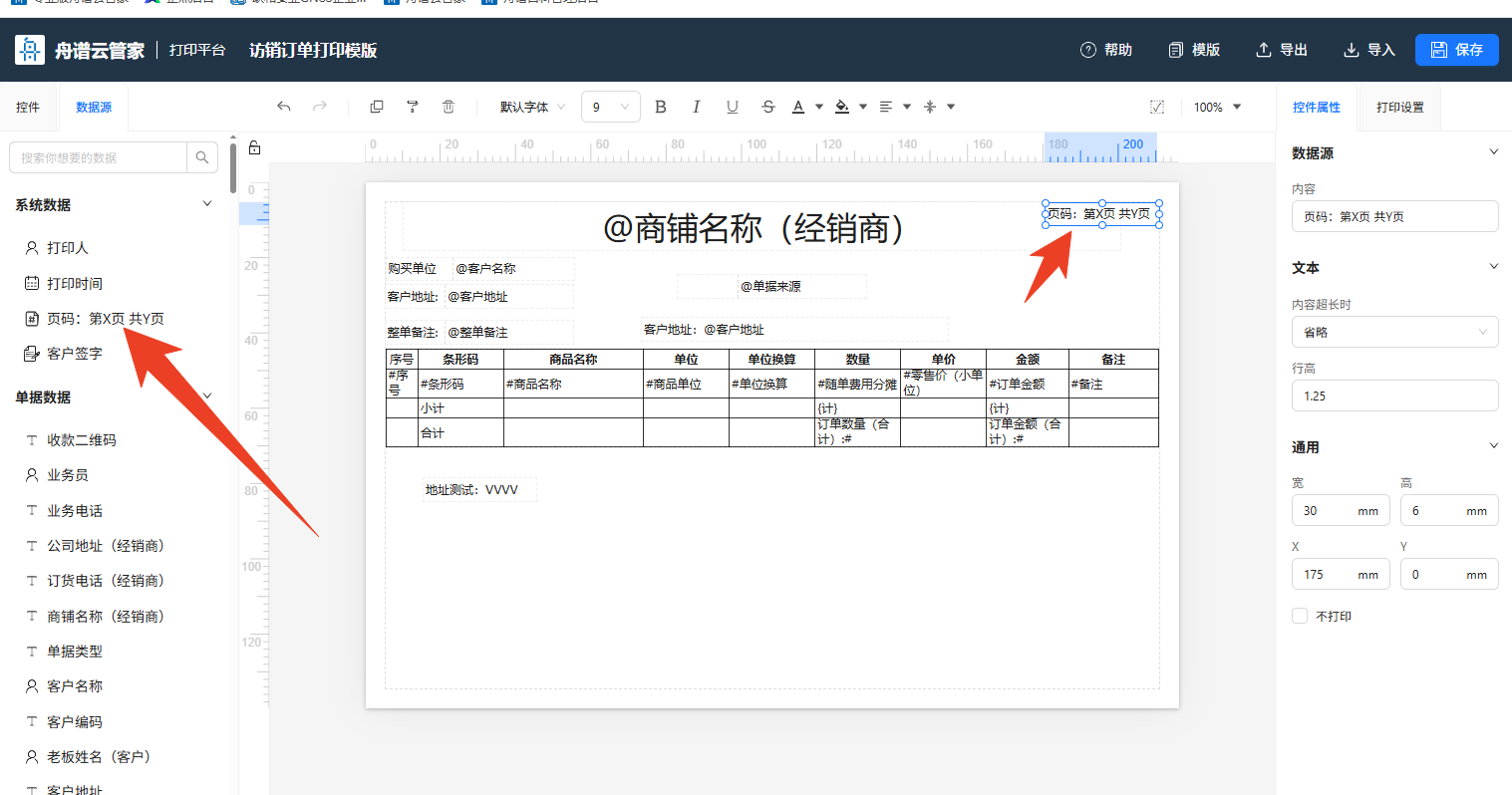Switch to the 控件属性 tab
This screenshot has width=1512, height=795.
click(1317, 108)
